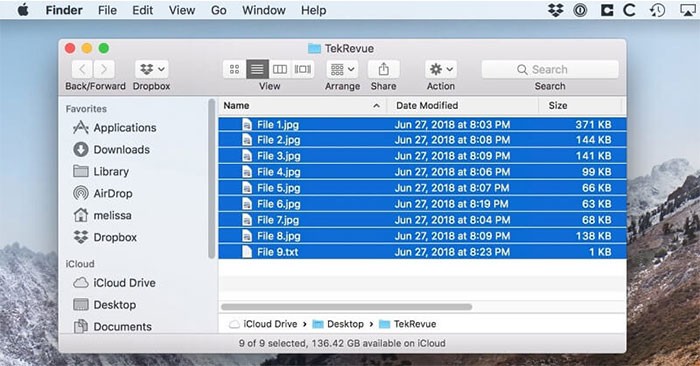
Task: Open the Arrange dropdown
Action: pos(342,69)
